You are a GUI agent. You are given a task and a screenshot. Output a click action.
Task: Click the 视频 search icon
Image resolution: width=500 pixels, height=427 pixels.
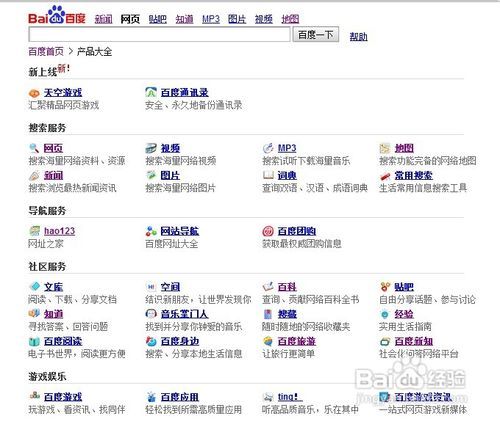pos(151,148)
